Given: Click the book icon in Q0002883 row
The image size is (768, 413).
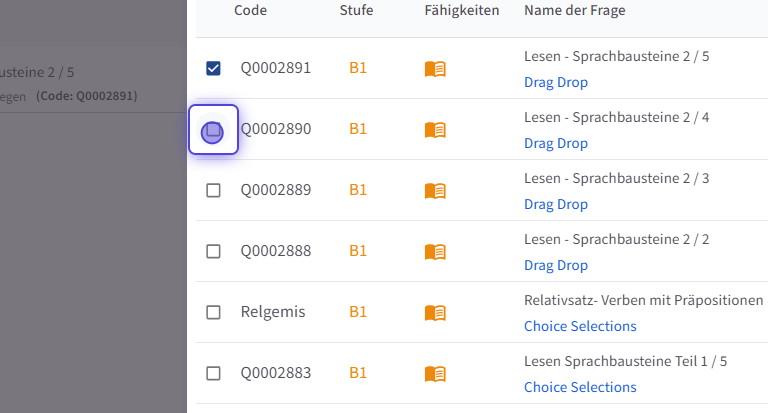Looking at the screenshot, I should pyautogui.click(x=435, y=373).
